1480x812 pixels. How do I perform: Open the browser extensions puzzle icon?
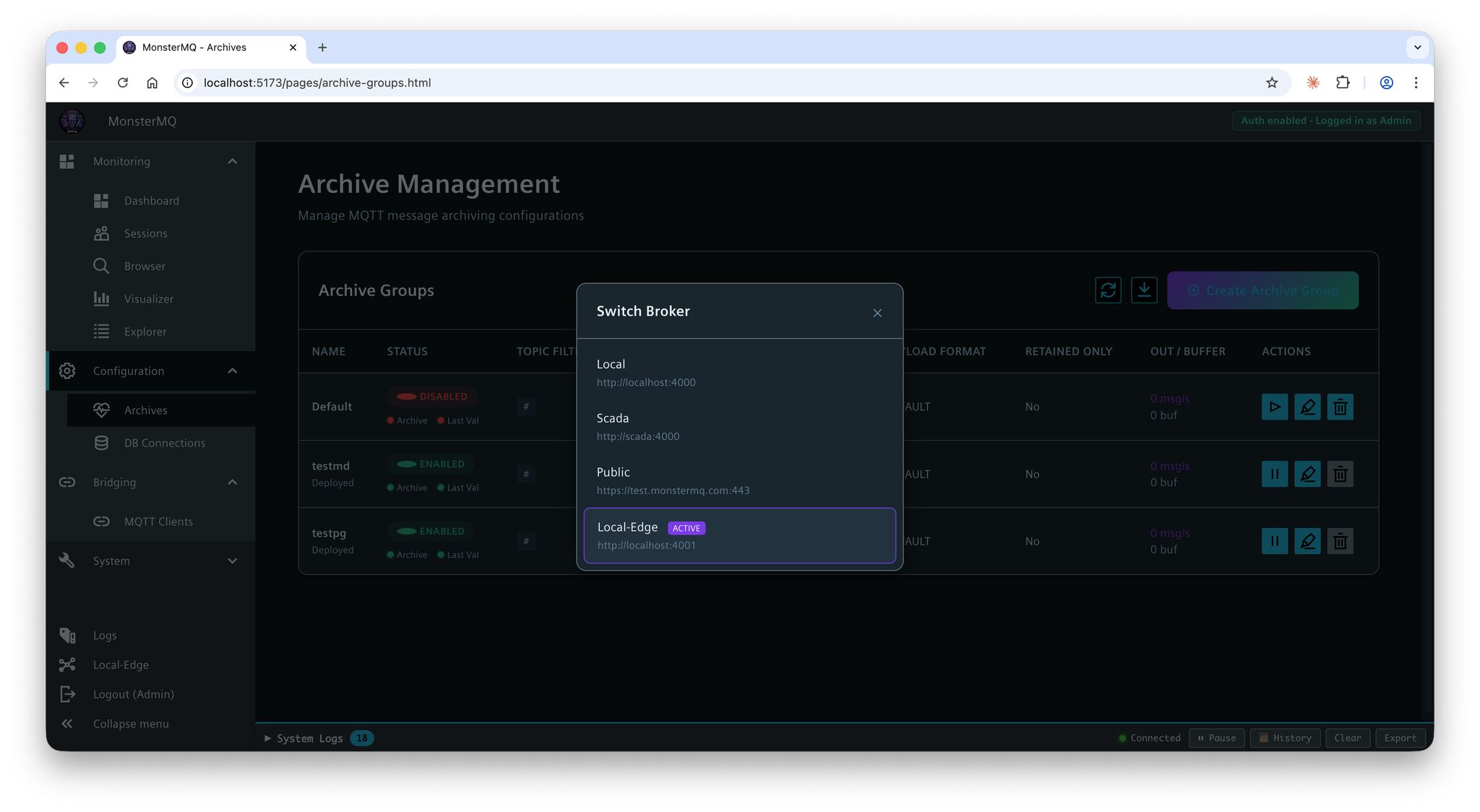pos(1343,82)
